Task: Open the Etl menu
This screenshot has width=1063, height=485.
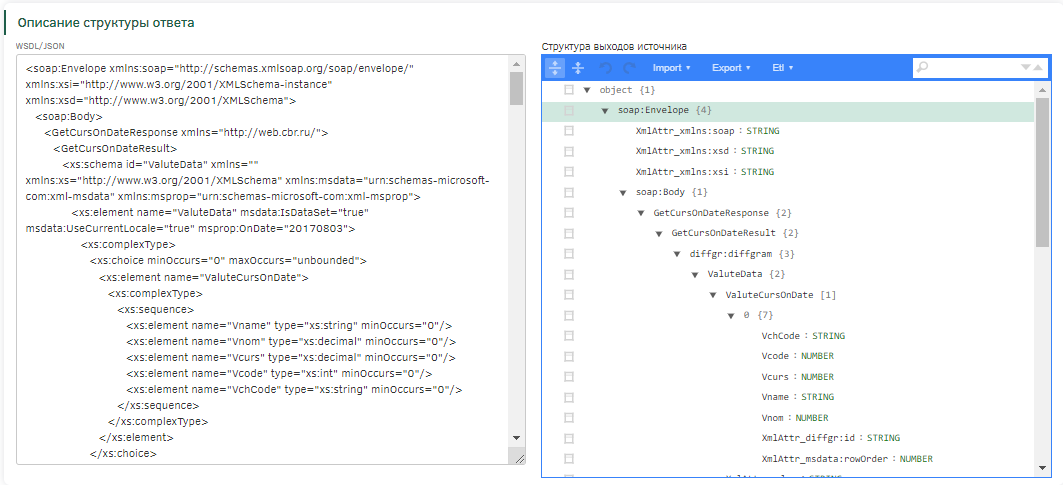Action: (782, 68)
